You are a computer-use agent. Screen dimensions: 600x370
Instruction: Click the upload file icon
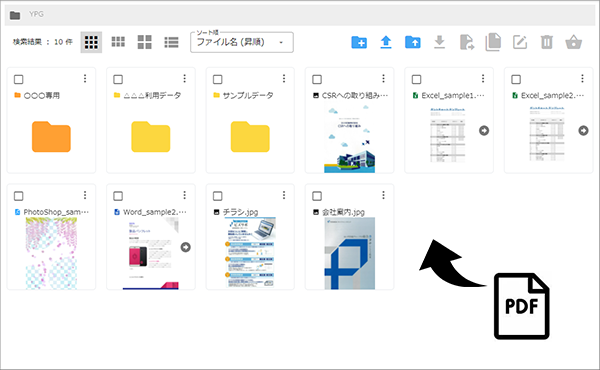(386, 42)
